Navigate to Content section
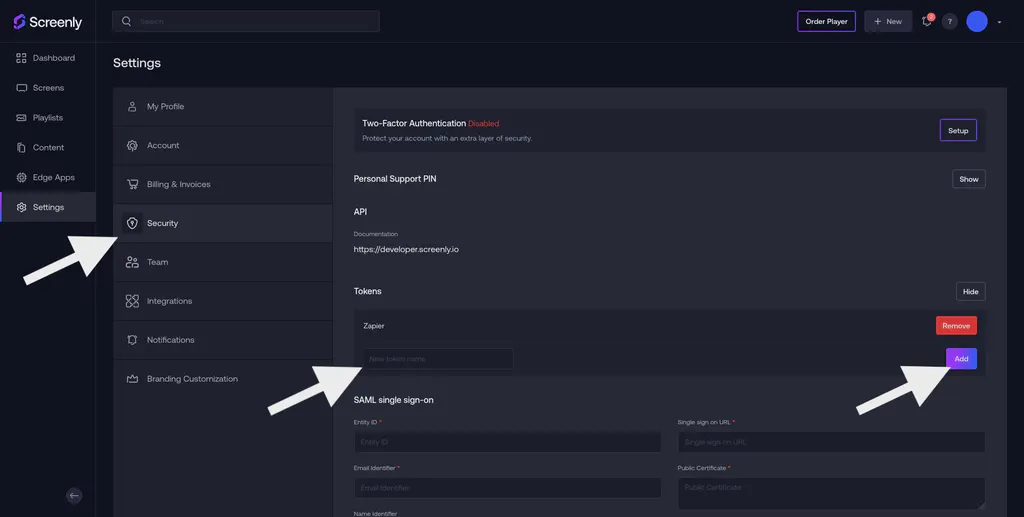Viewport: 1024px width, 517px height. [x=48, y=148]
